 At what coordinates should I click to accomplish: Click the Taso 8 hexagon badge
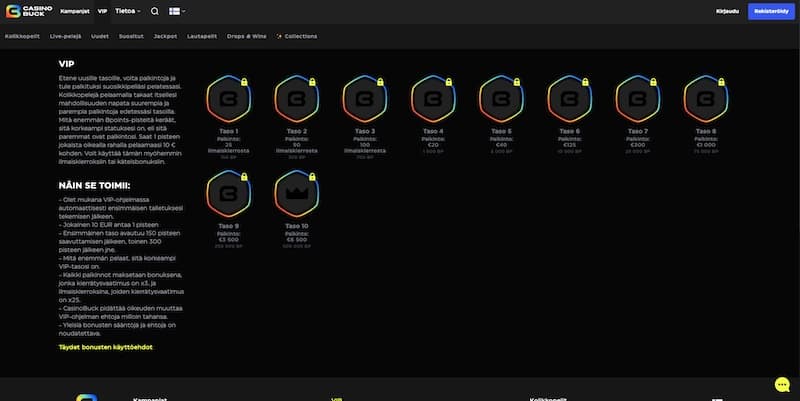coord(706,98)
